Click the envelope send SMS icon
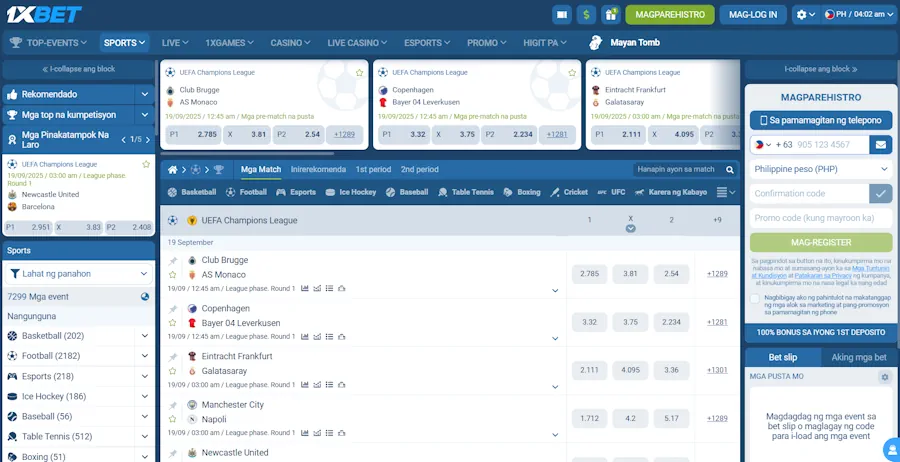 [x=880, y=145]
